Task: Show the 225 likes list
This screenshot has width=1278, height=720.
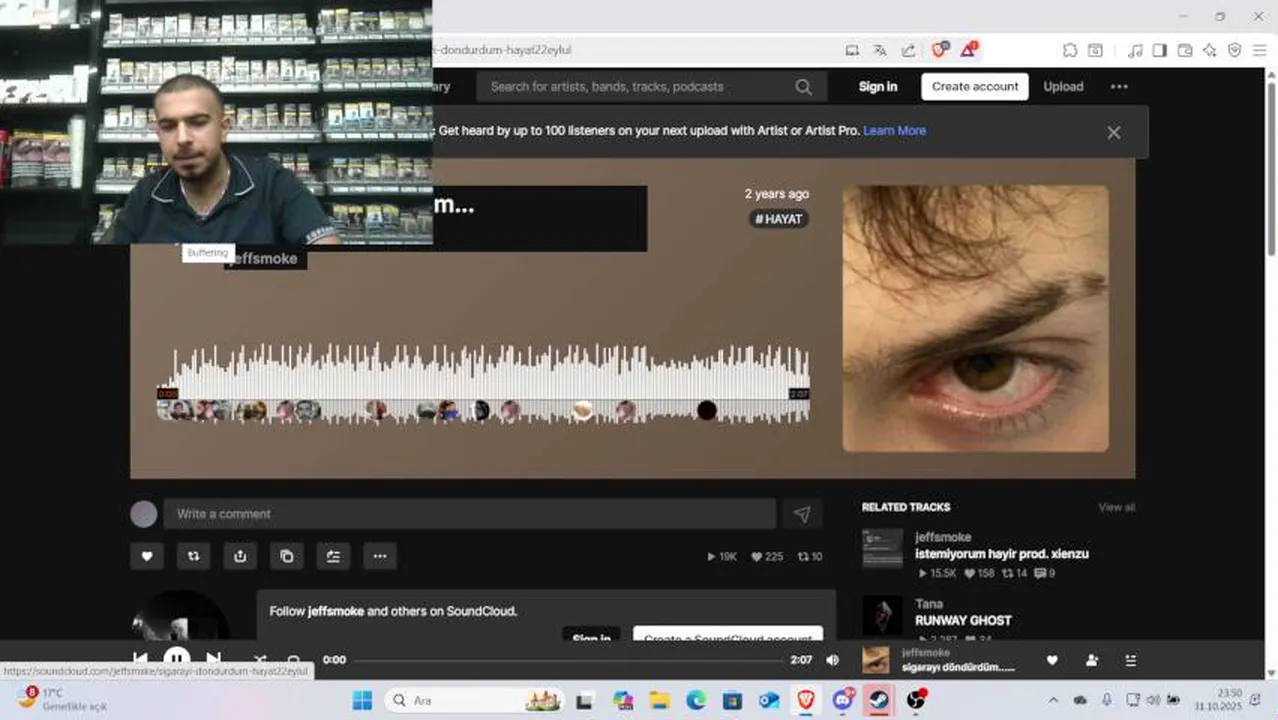Action: [767, 557]
